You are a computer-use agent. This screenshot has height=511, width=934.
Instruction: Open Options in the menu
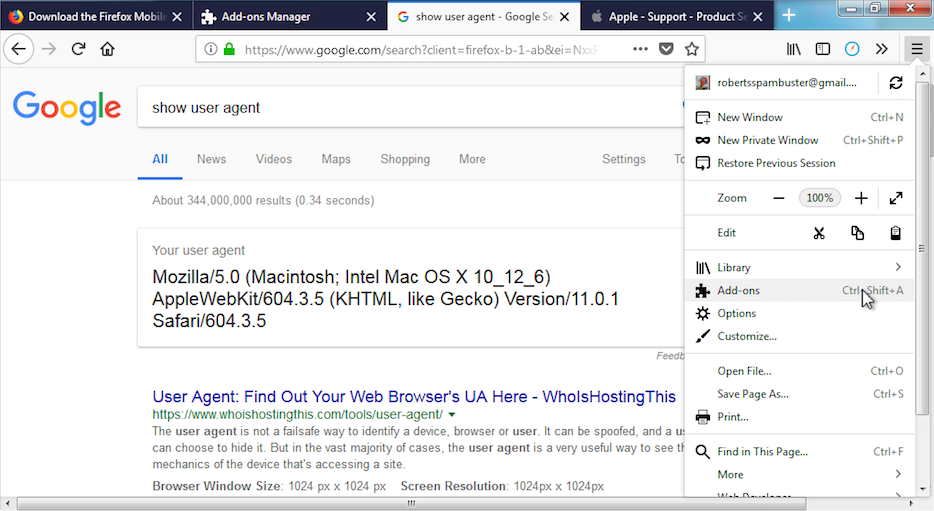pos(799,313)
